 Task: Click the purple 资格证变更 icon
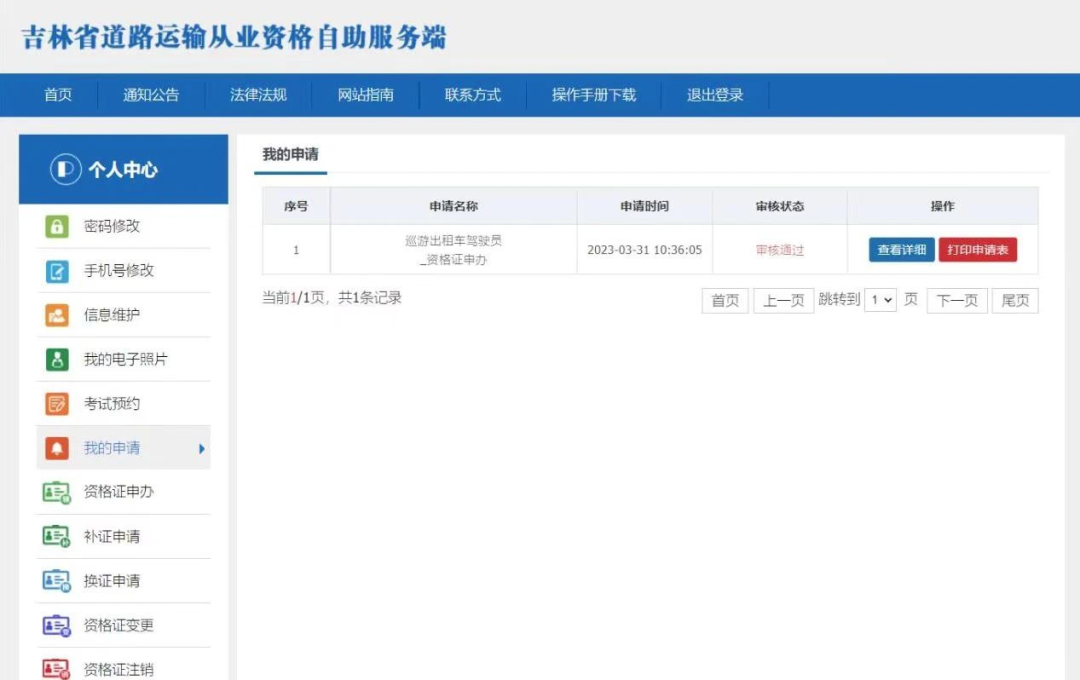(57, 626)
